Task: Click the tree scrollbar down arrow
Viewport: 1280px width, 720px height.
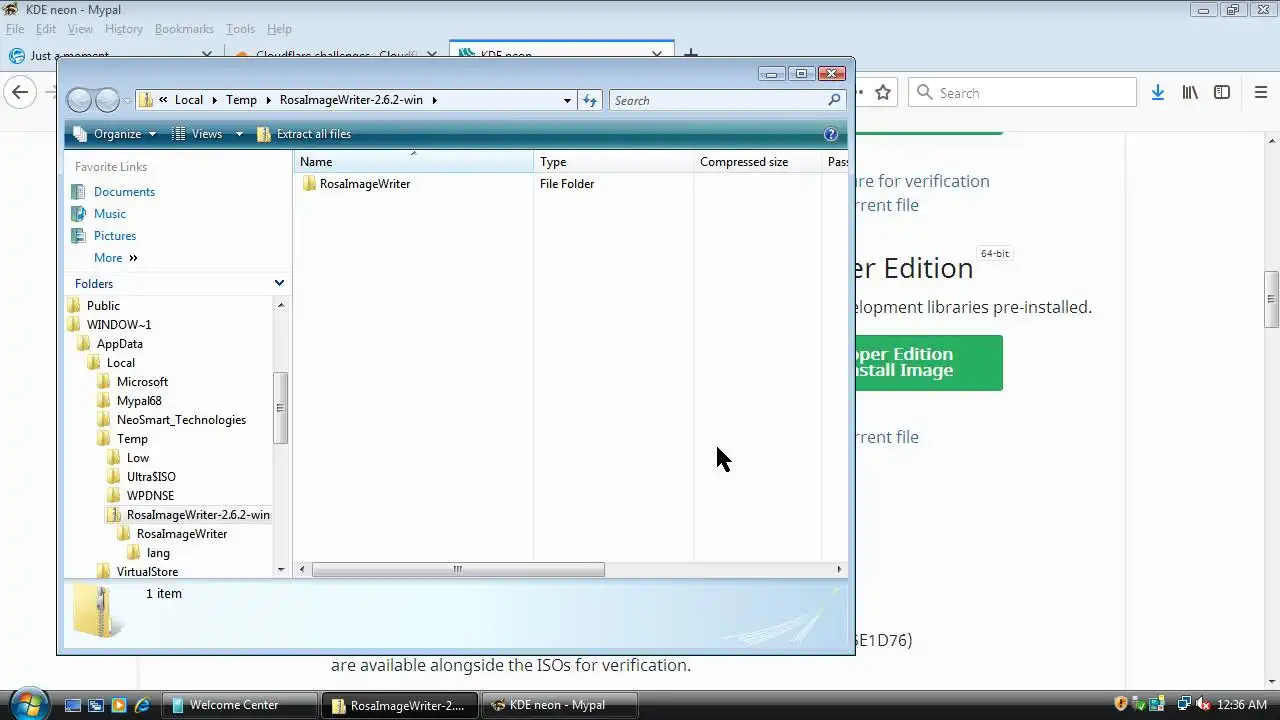Action: [x=280, y=570]
